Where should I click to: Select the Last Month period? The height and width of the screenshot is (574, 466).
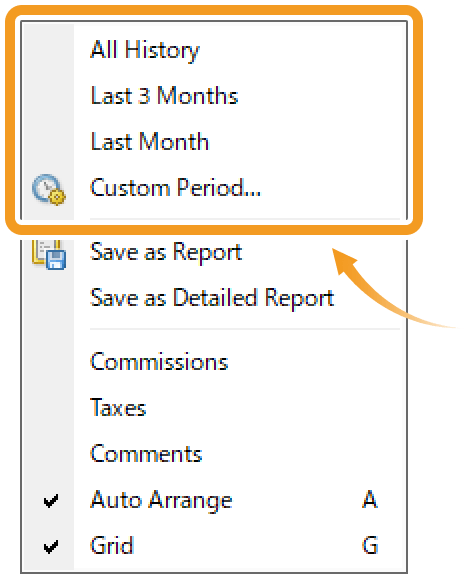(149, 142)
